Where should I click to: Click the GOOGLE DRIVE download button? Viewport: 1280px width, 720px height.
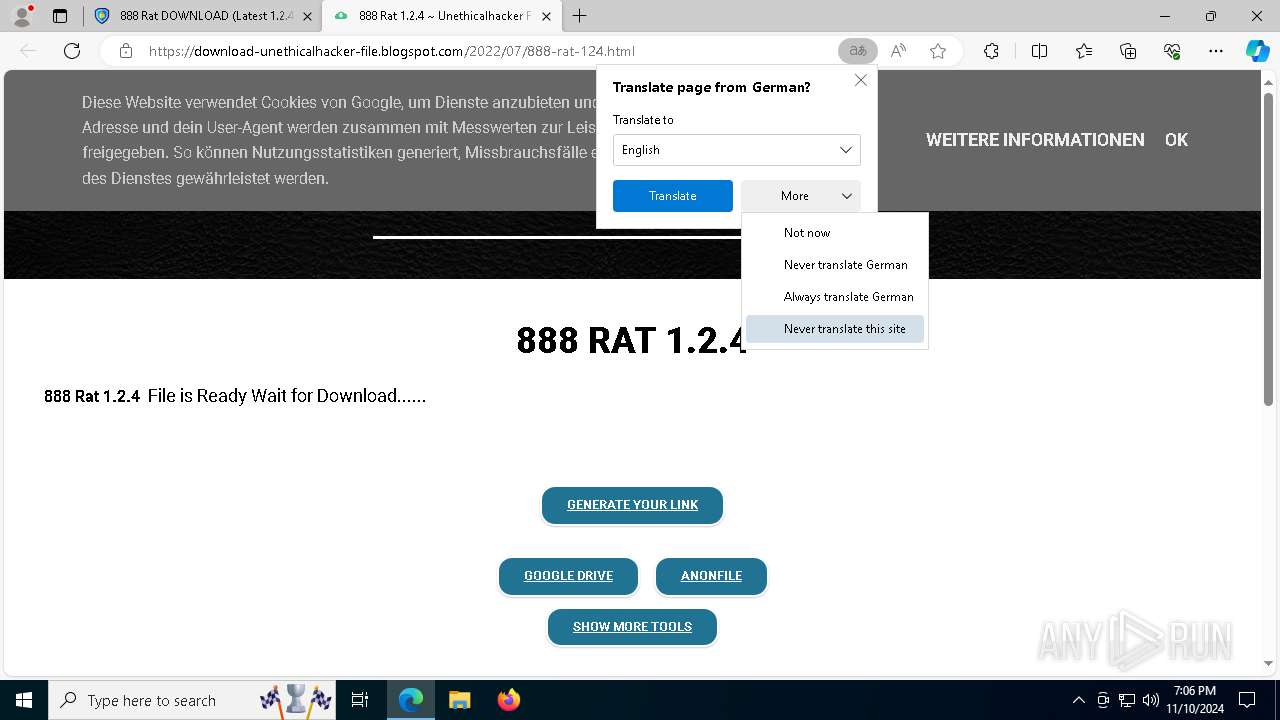(x=568, y=576)
